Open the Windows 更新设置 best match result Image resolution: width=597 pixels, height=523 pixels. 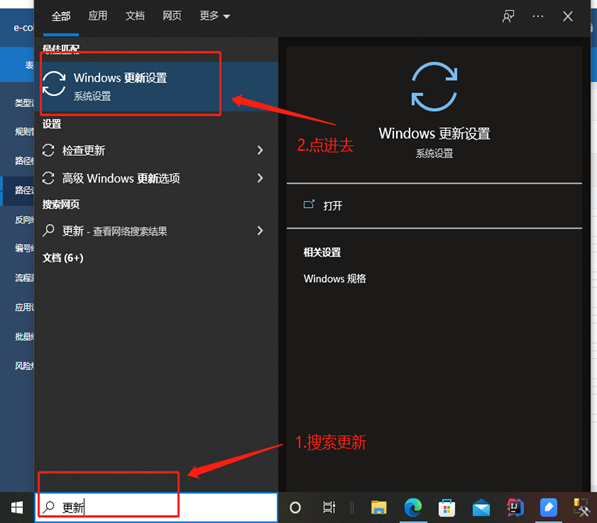[x=156, y=86]
